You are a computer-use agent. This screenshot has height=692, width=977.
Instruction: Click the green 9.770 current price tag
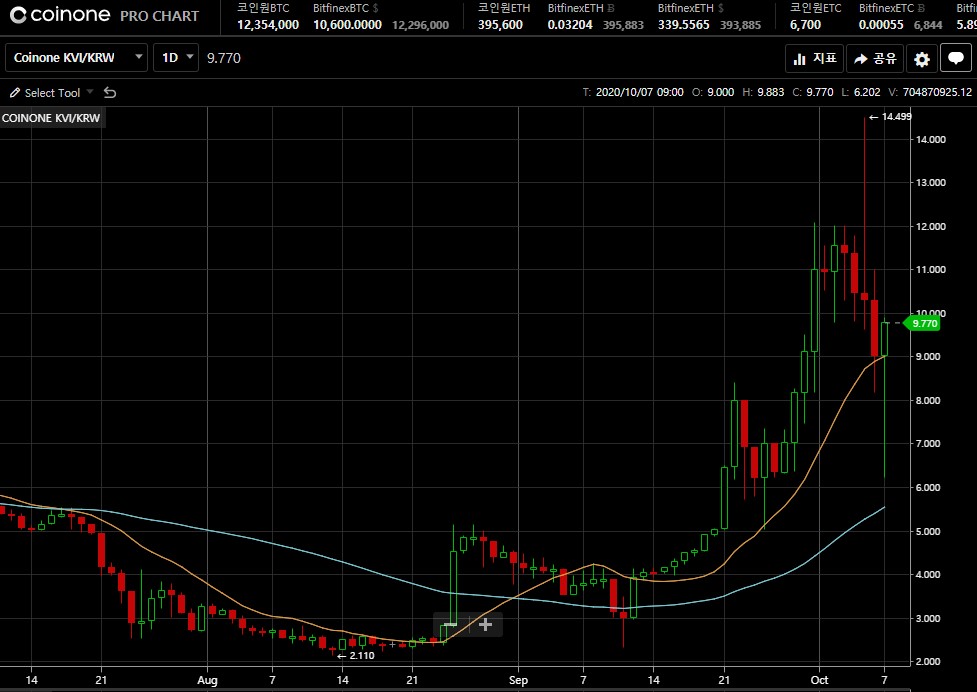click(x=922, y=323)
